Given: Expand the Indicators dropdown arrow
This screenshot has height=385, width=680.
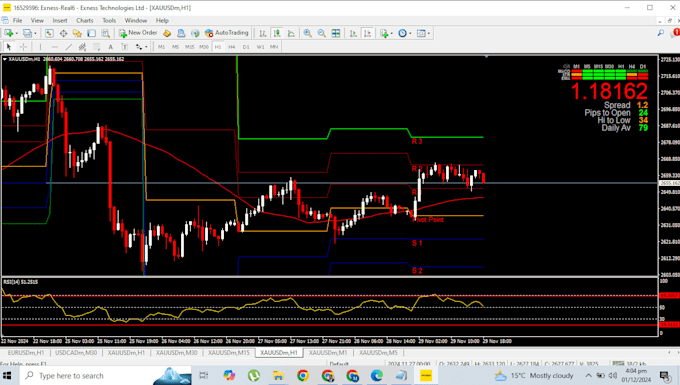Looking at the screenshot, I should pyautogui.click(x=391, y=33).
